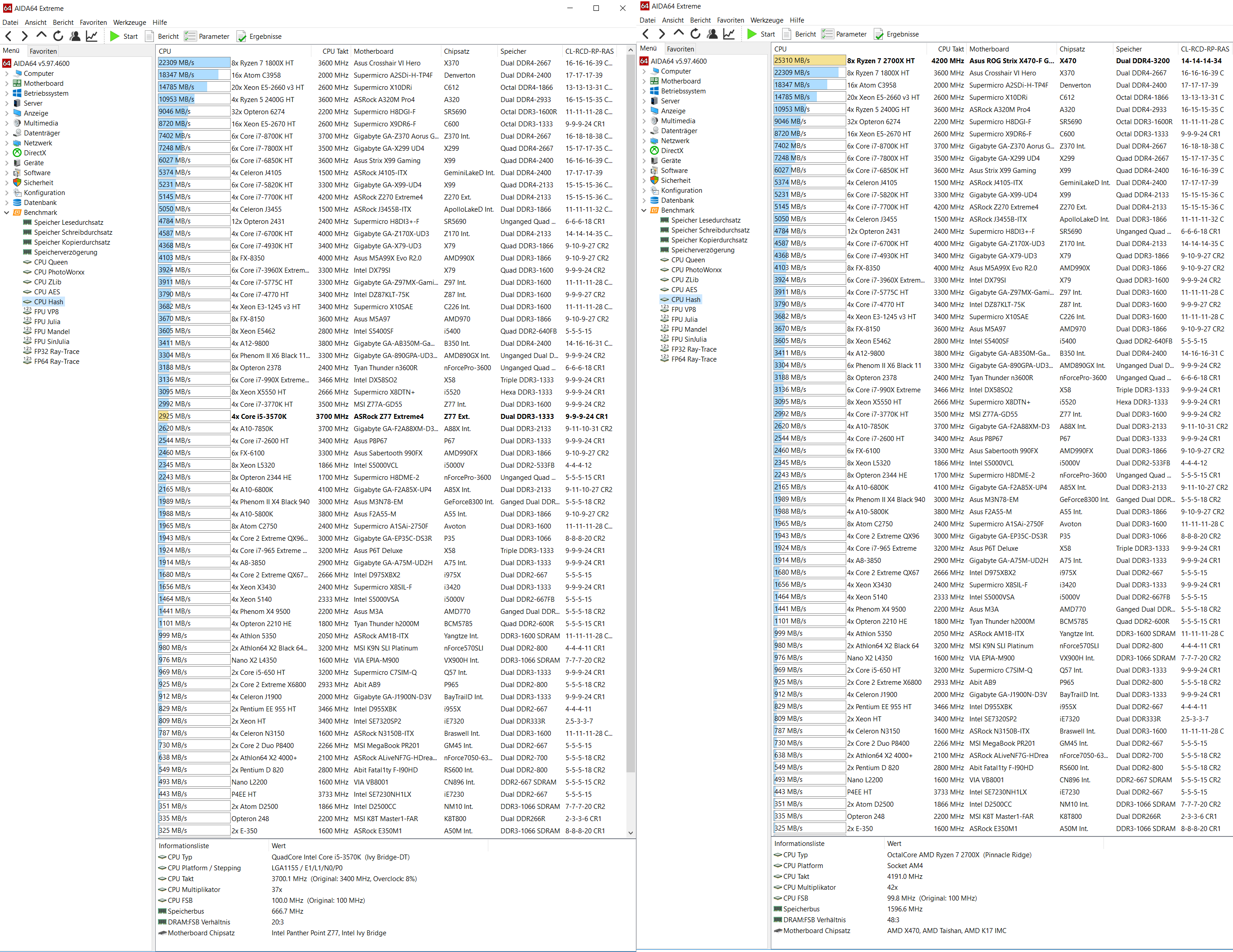Click the green Start benchmark icon in left window
Image resolution: width=1233 pixels, height=952 pixels.
coord(115,36)
